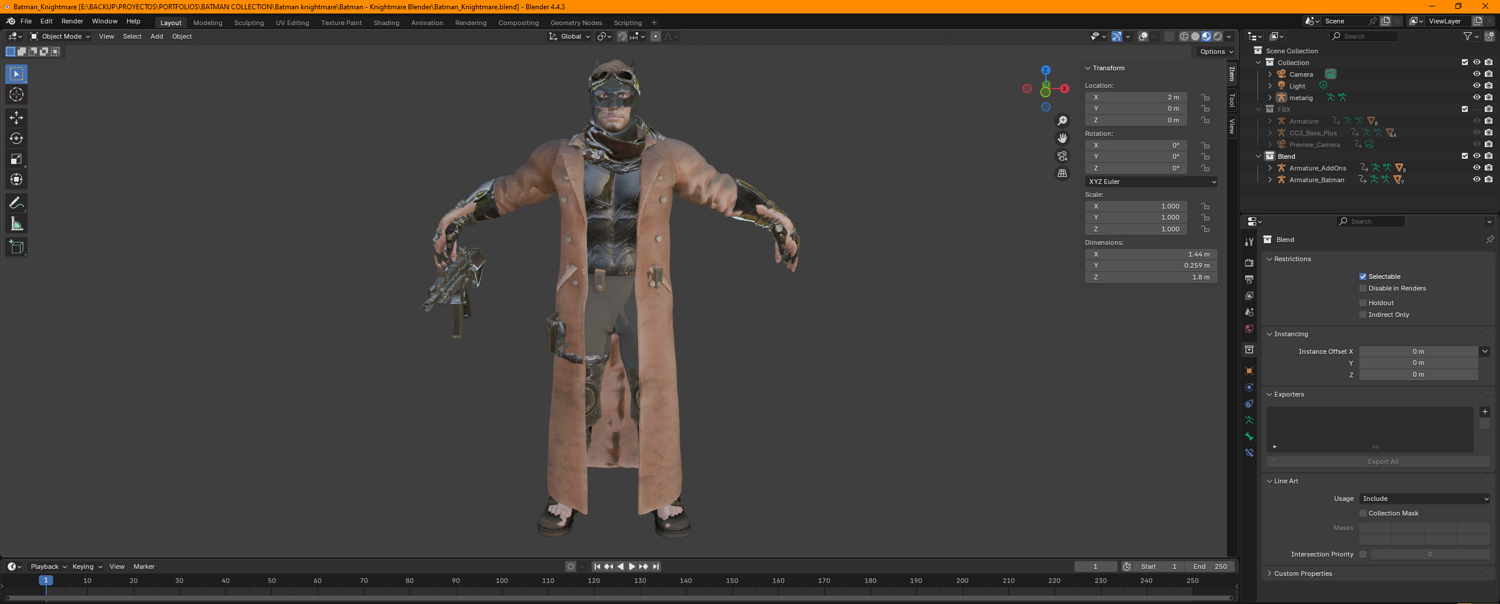
Task: Activate the Measure ruler tool
Action: point(16,224)
